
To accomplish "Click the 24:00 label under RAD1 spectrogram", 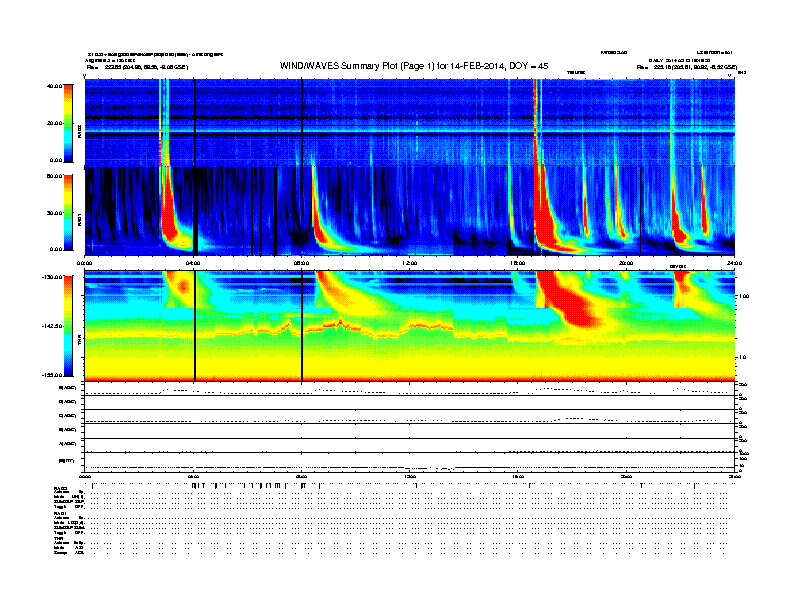I will pos(734,263).
